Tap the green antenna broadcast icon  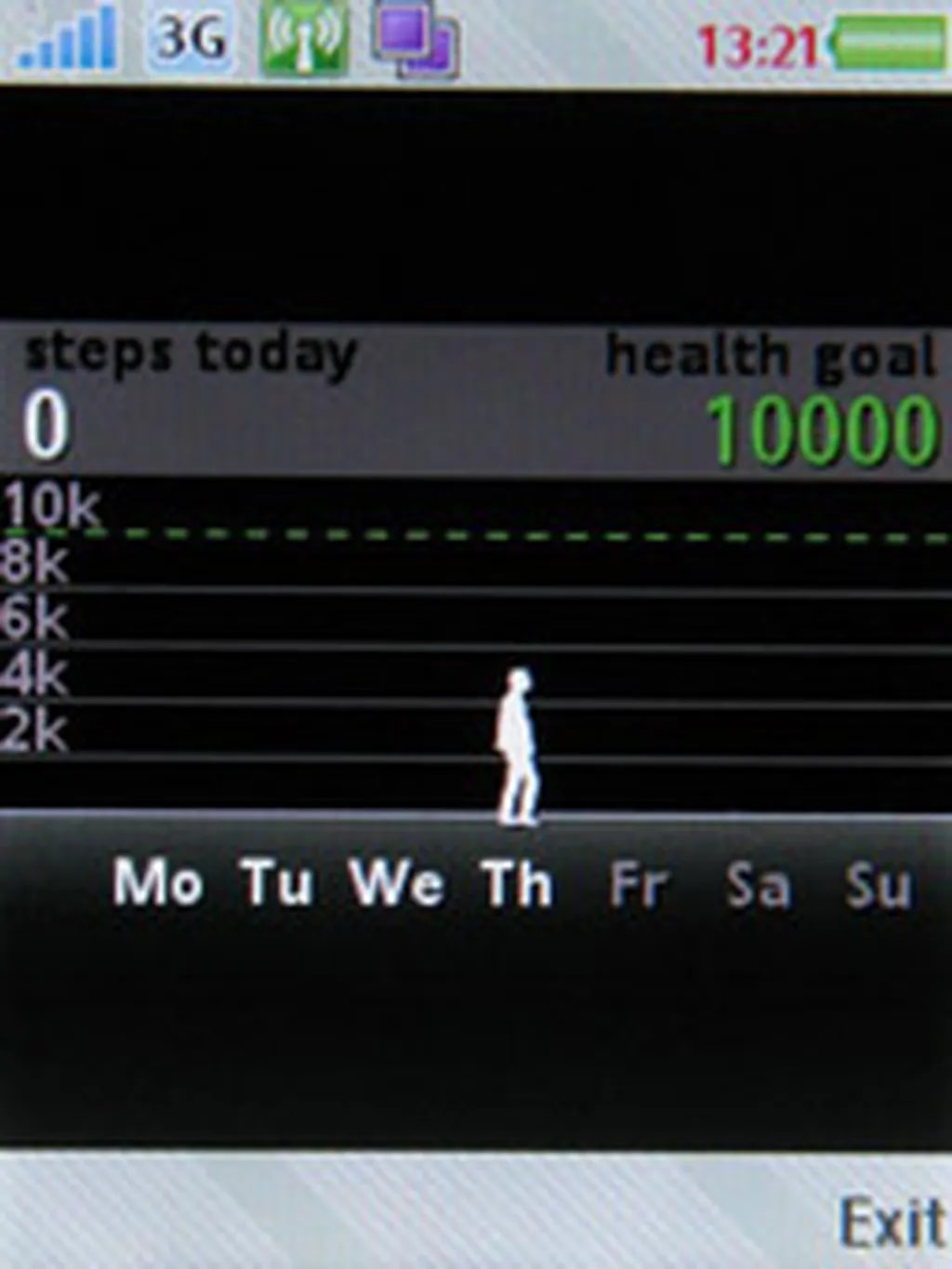pos(304,39)
